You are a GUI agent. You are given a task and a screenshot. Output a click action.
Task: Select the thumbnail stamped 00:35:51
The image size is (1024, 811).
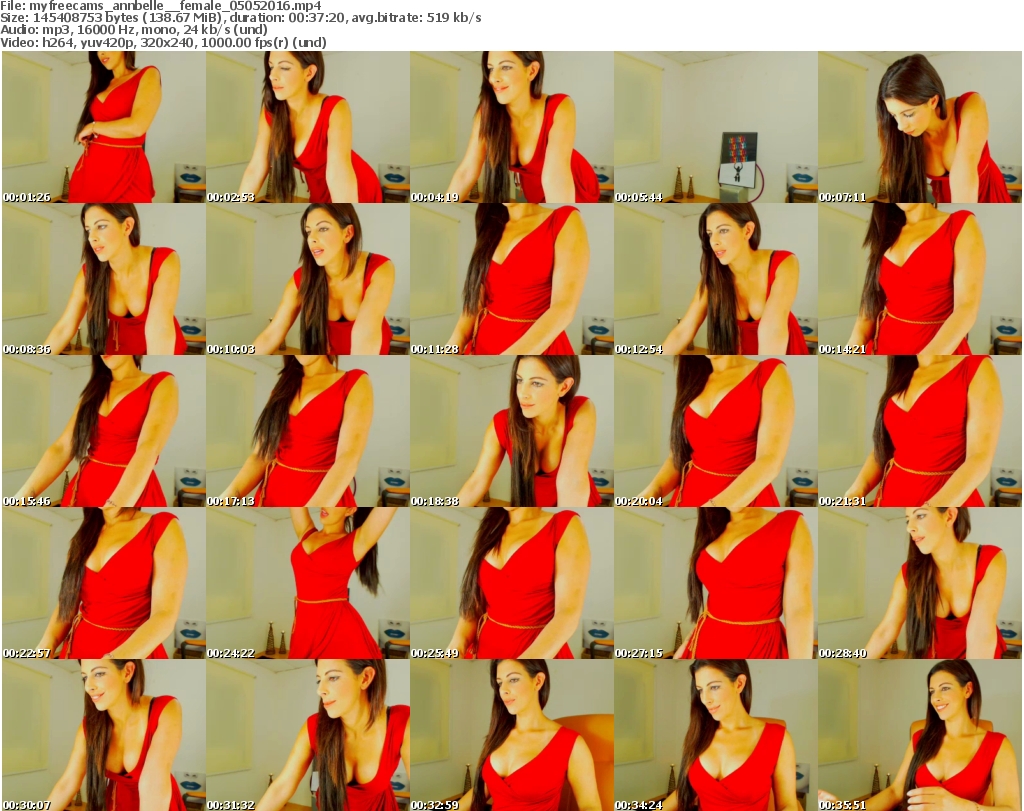coord(920,735)
